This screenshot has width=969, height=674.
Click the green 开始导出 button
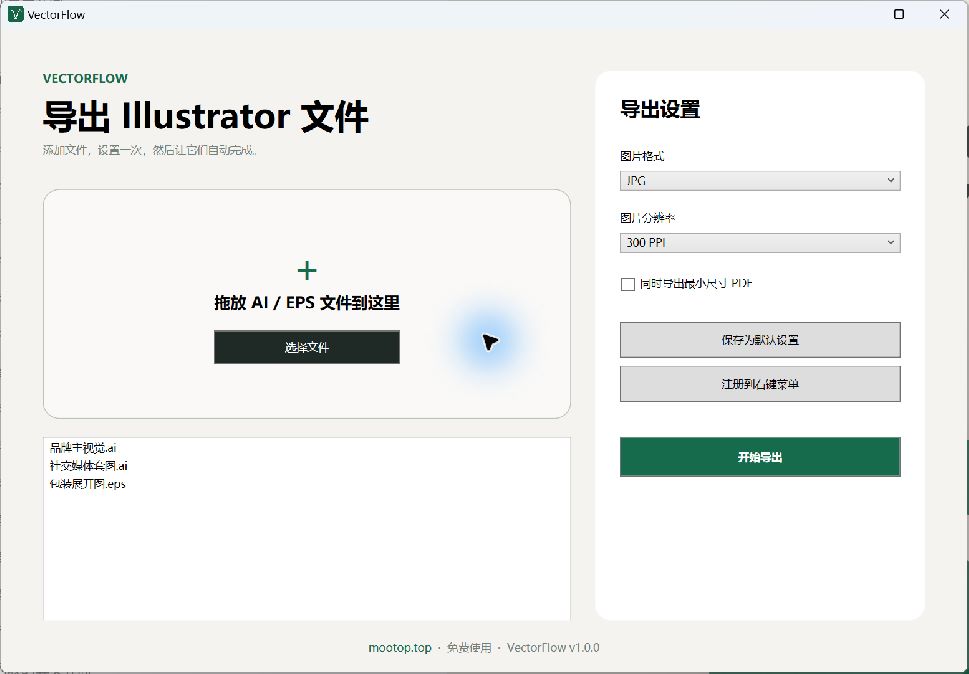(x=760, y=457)
